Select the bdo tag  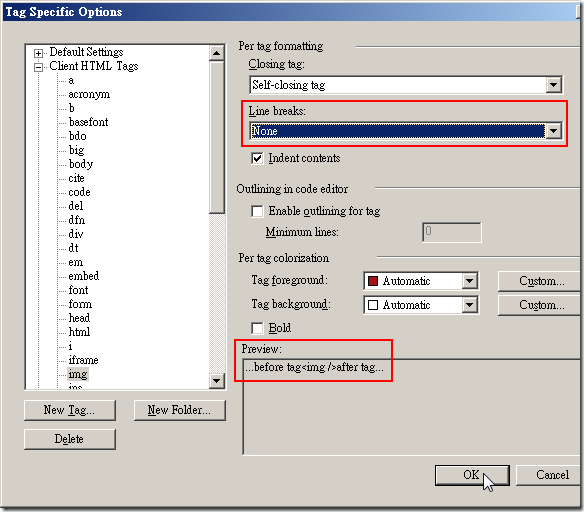[77, 136]
